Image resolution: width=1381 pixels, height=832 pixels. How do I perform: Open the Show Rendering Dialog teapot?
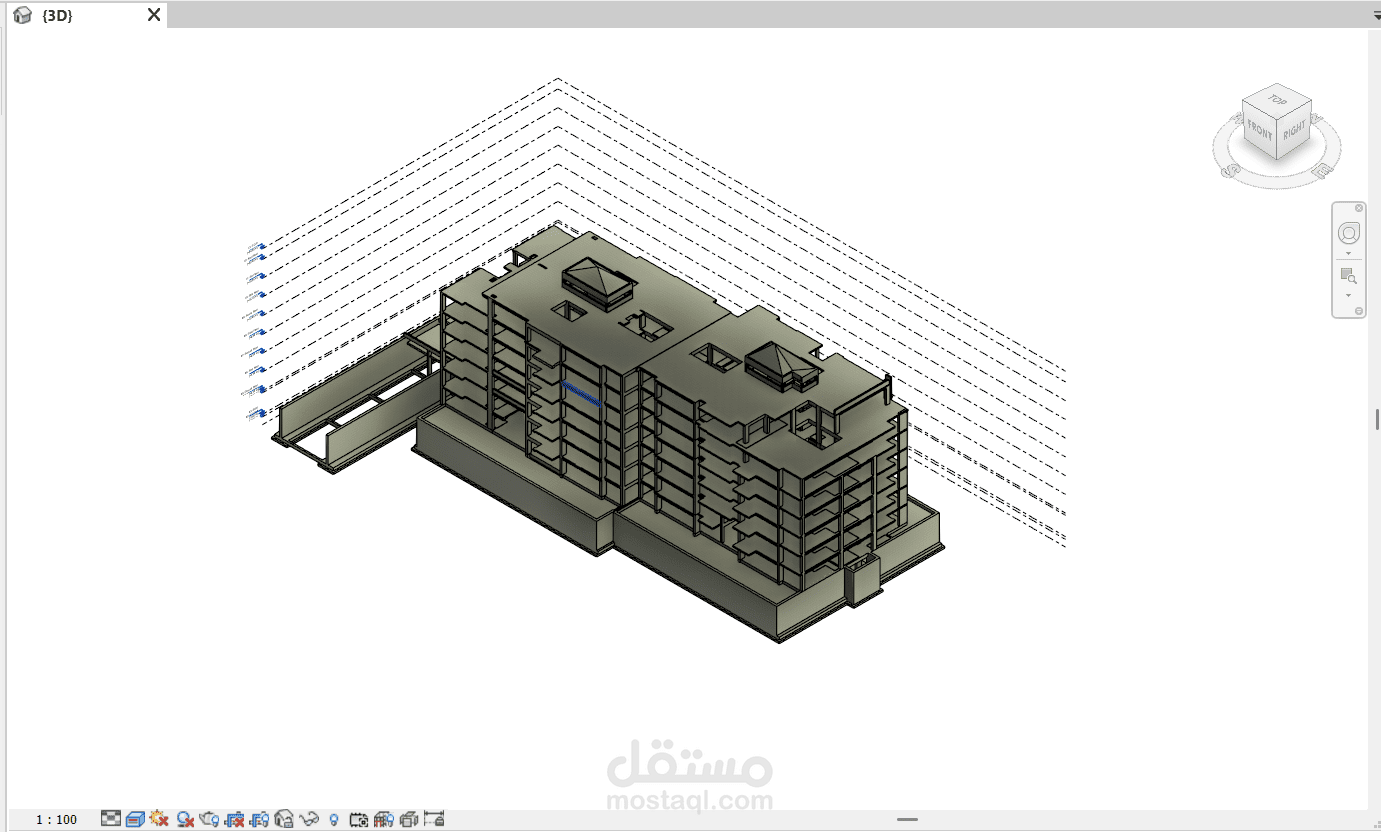coord(209,819)
